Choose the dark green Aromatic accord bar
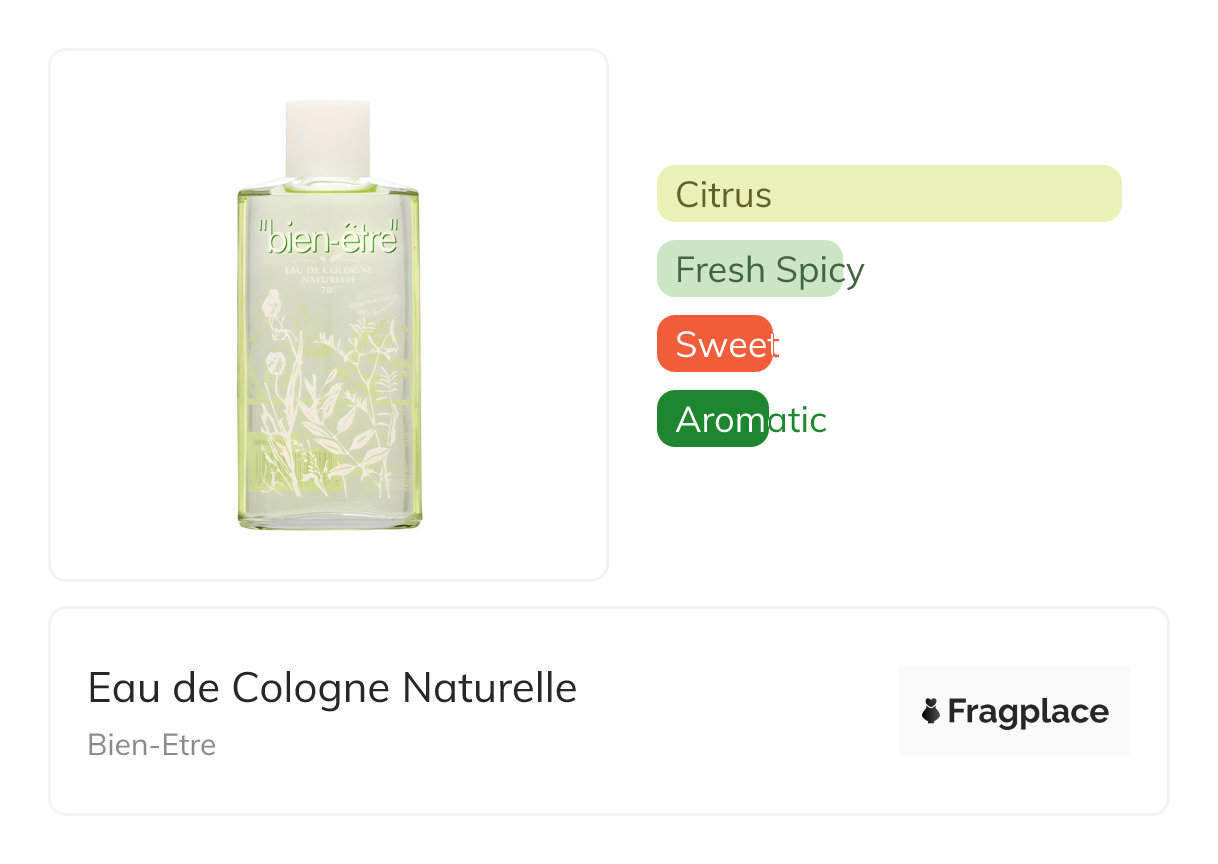This screenshot has width=1218, height=864. tap(712, 419)
